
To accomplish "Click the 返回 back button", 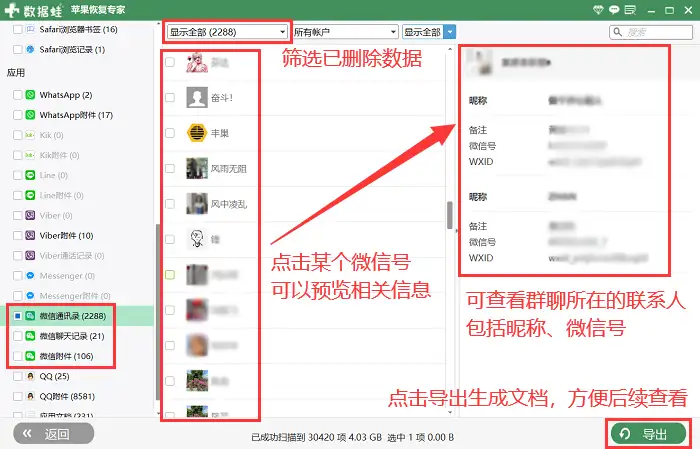I will [x=54, y=433].
